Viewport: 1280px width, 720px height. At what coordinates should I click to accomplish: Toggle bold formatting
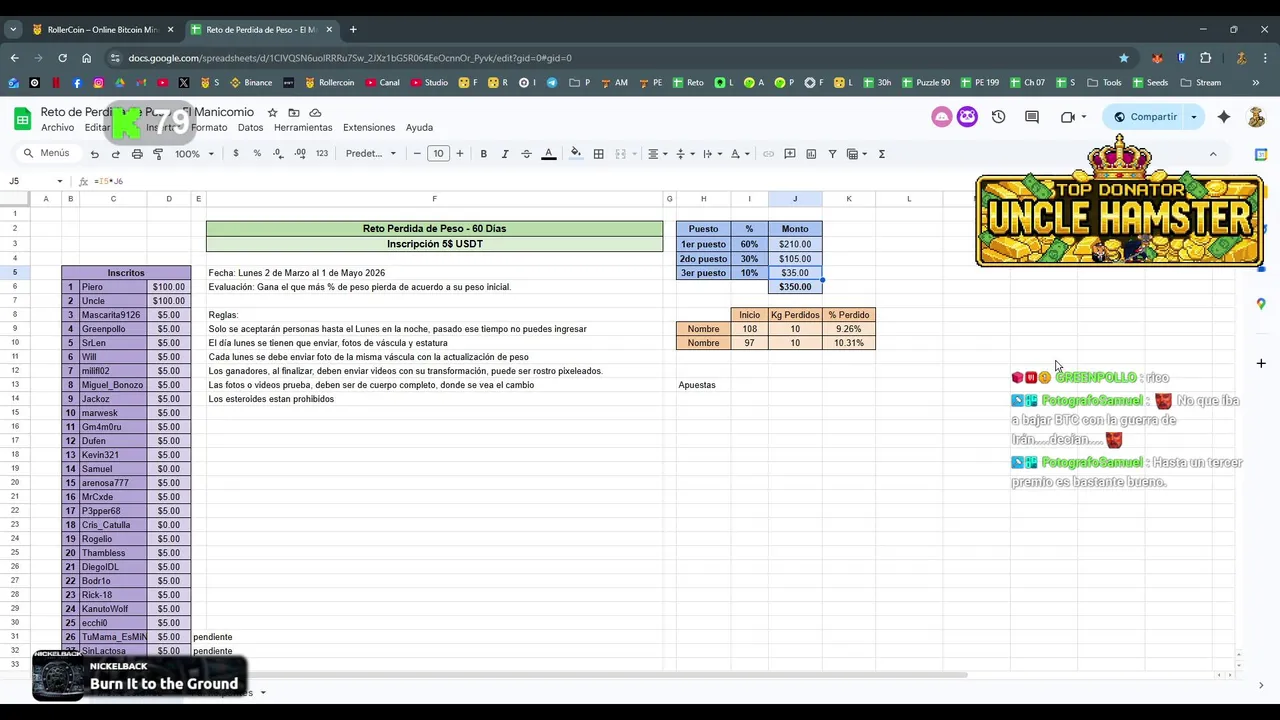[x=484, y=154]
